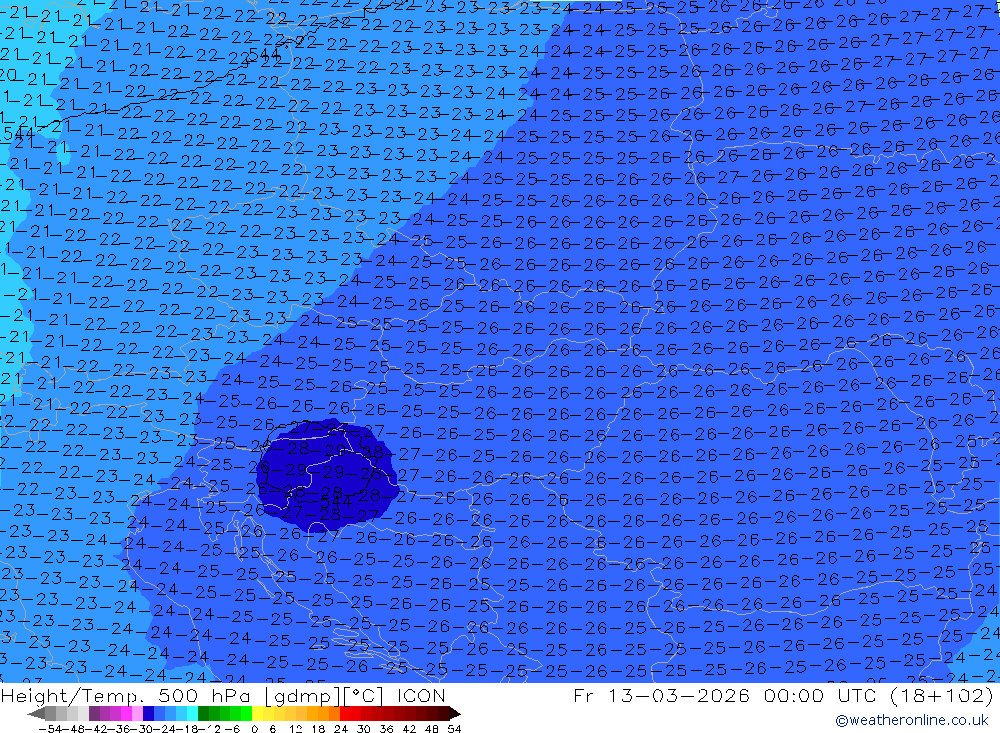The height and width of the screenshot is (733, 1000).
Task: Click the left gray arrow of the legend
Action: 36,714
